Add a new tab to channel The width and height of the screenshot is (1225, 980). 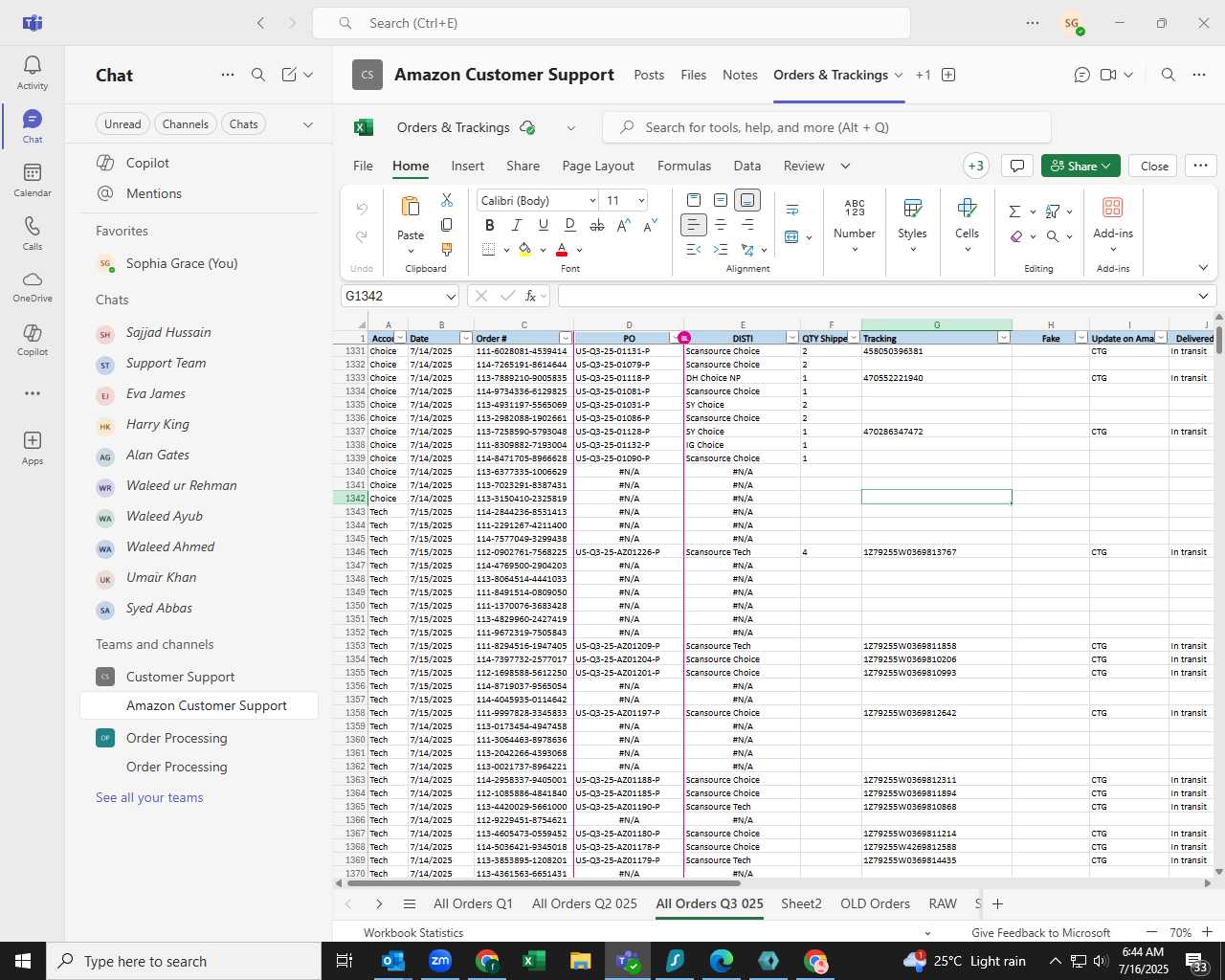point(948,75)
